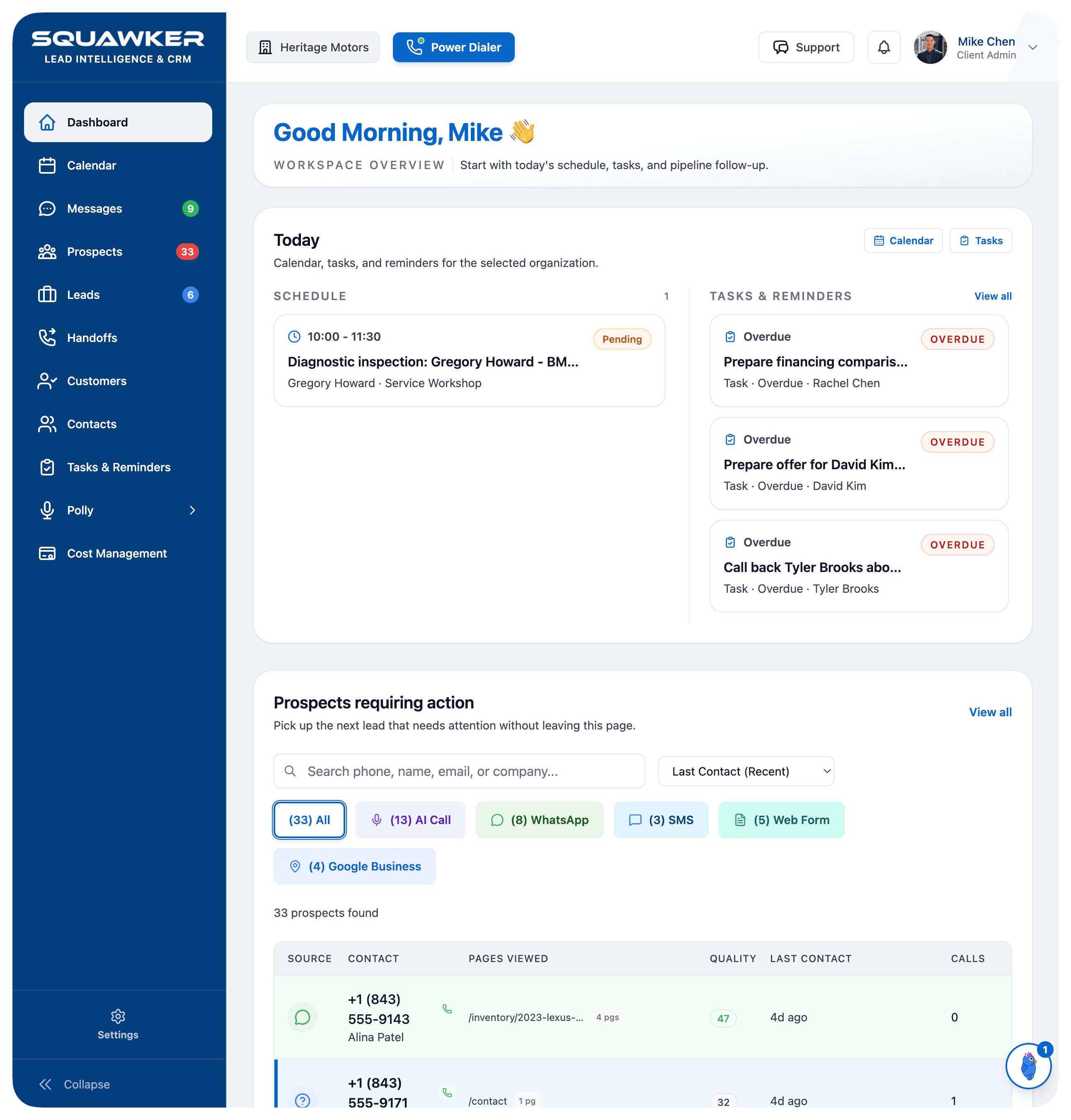
Task: Expand the Polly submenu chevron
Action: pos(192,510)
